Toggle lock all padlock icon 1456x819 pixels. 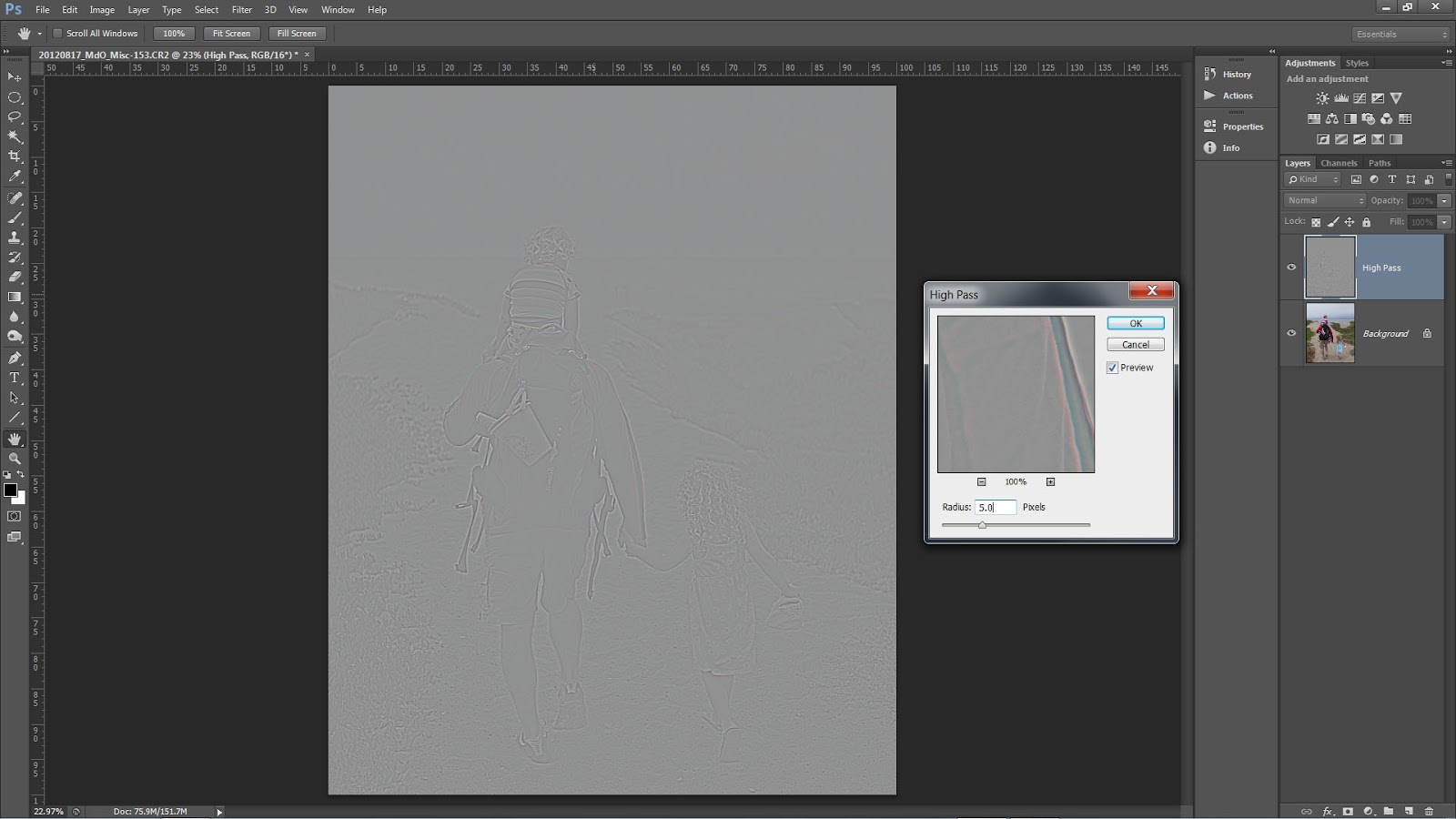click(1366, 222)
